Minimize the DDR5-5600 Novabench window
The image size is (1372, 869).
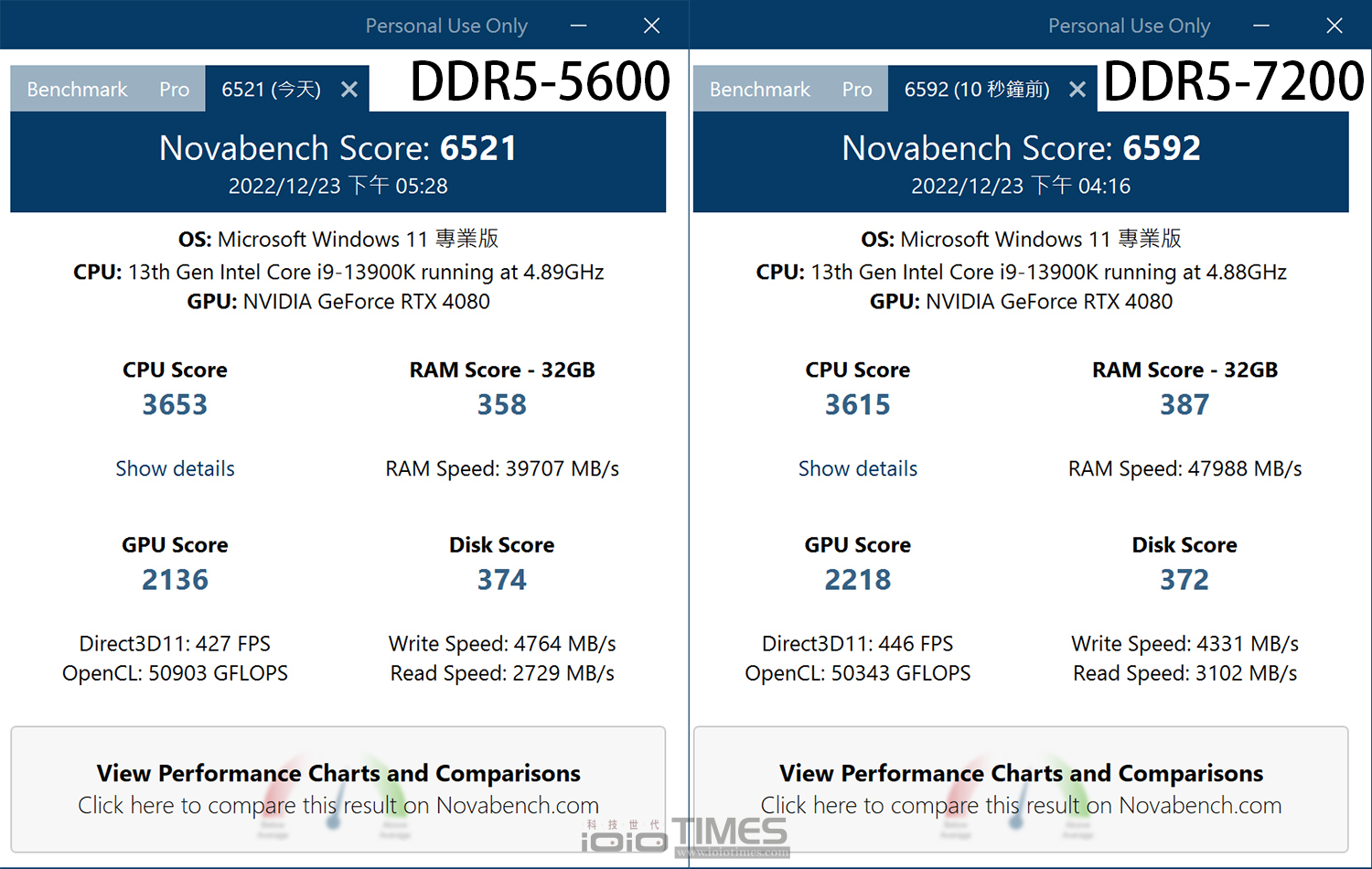point(579,26)
